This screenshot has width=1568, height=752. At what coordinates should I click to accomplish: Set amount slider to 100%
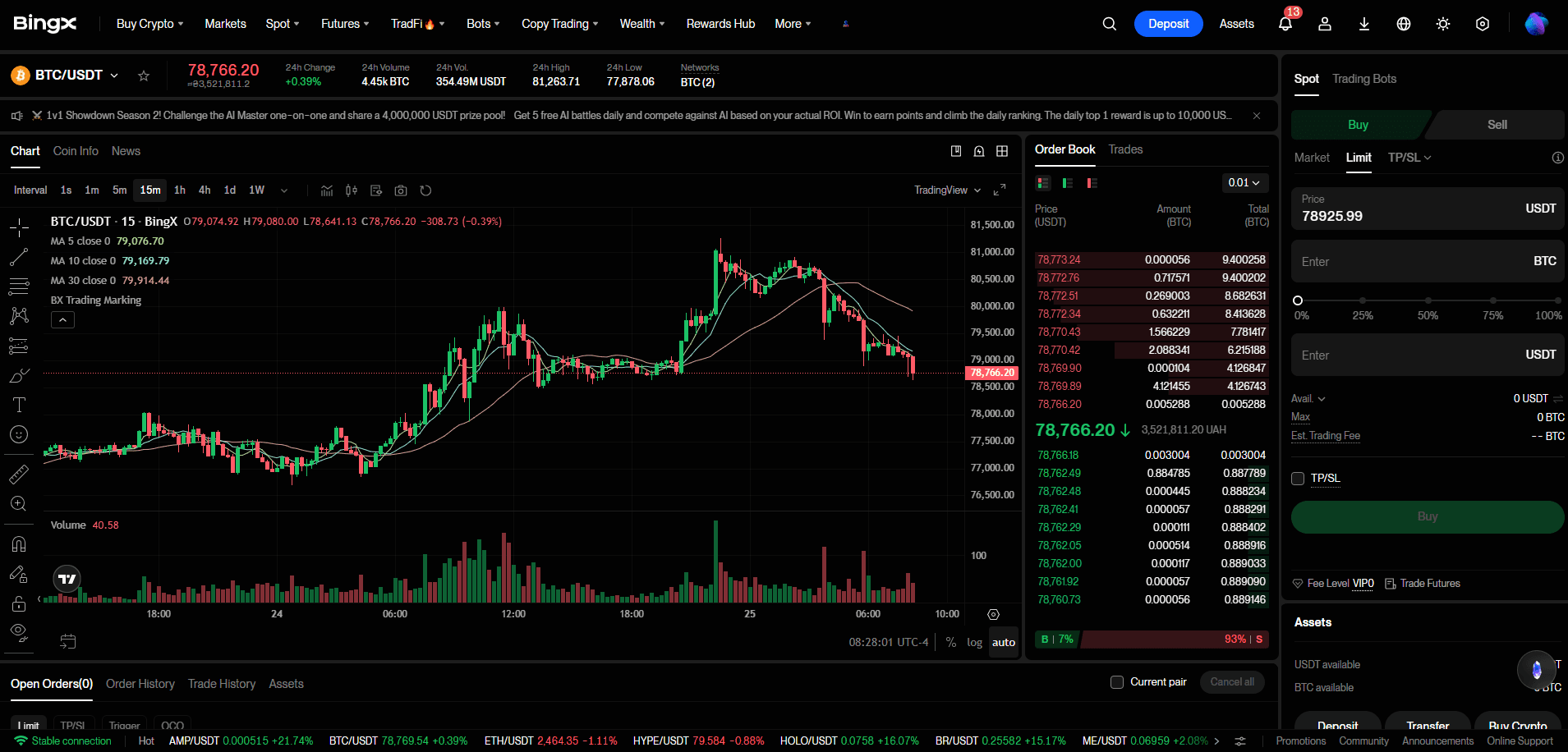(1557, 300)
